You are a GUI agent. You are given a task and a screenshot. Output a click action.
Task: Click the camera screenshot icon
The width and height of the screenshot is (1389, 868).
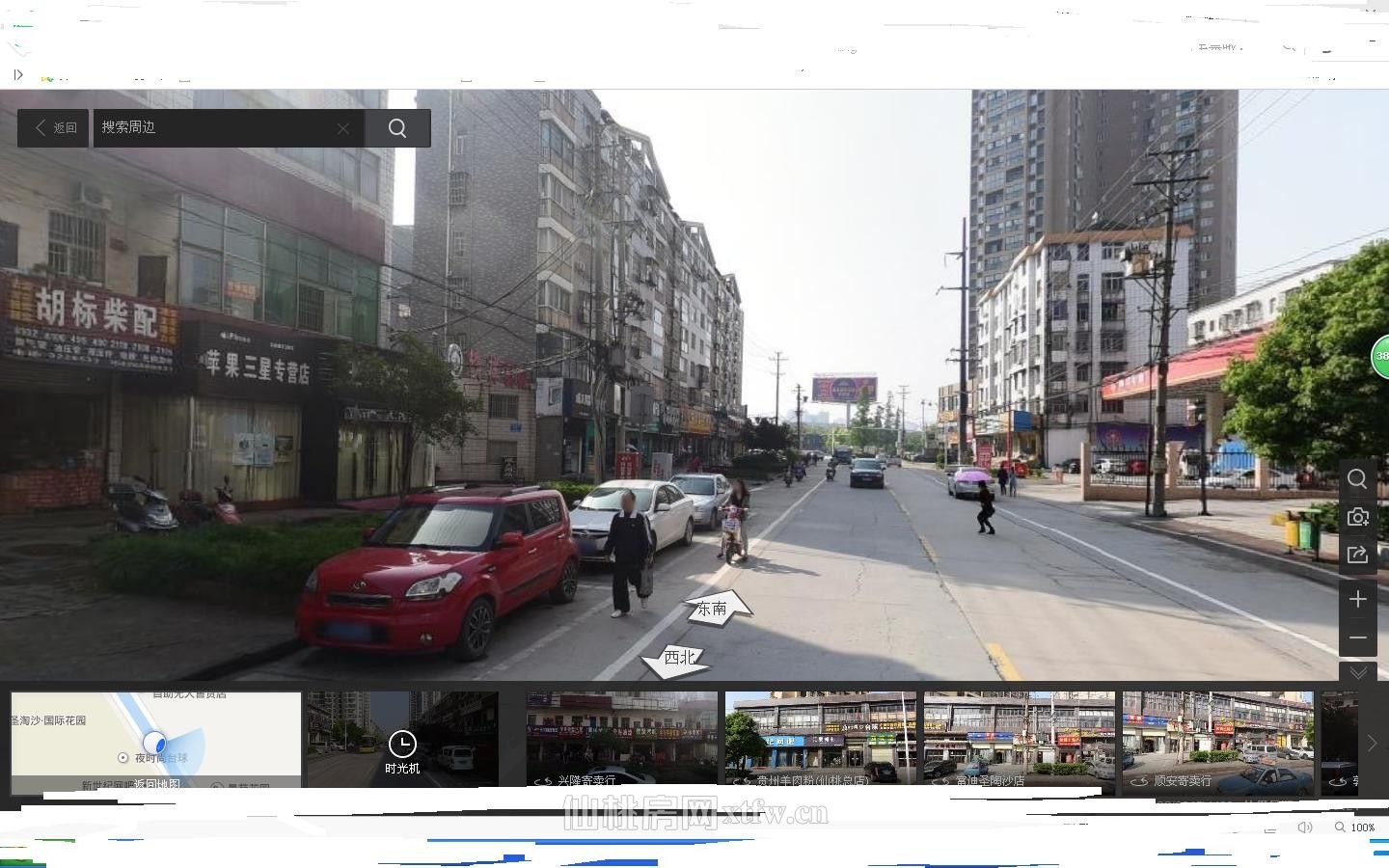[x=1357, y=518]
